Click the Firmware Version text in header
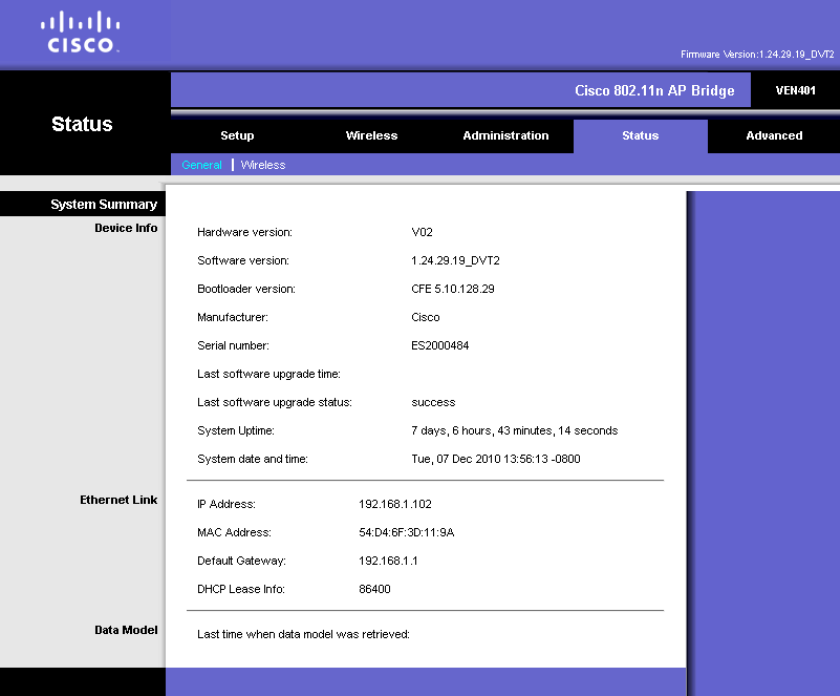This screenshot has height=696, width=840. [758, 54]
